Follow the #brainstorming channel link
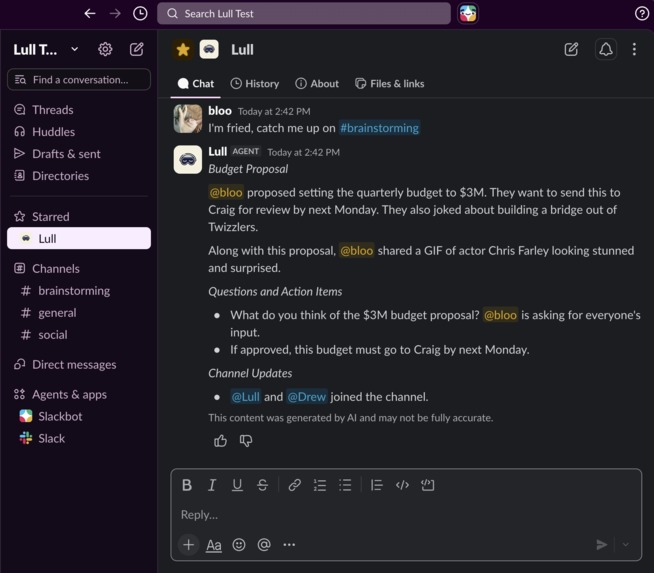Image resolution: width=654 pixels, height=573 pixels. [379, 128]
